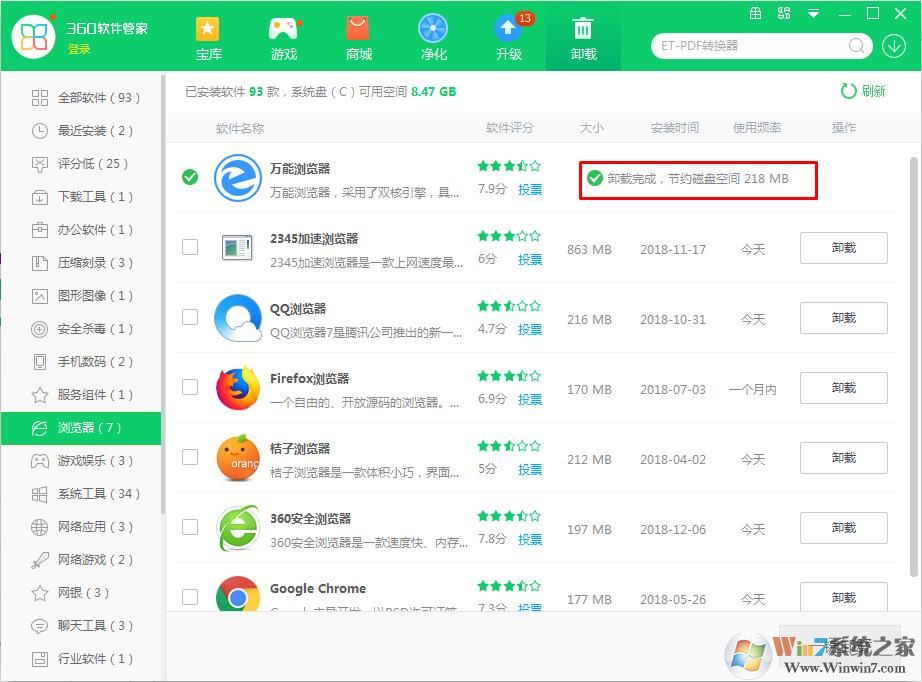The width and height of the screenshot is (922, 682).
Task: Select 网银 (3) category
Action: click(81, 593)
